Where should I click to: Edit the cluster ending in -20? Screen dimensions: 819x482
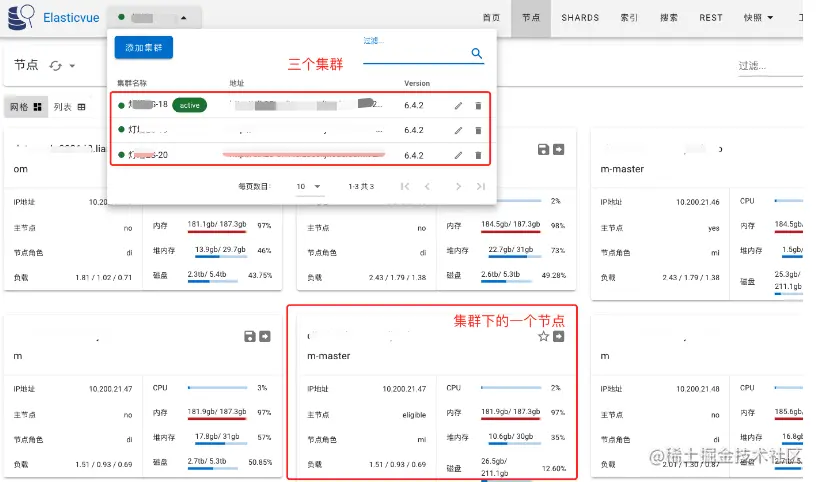pos(458,155)
